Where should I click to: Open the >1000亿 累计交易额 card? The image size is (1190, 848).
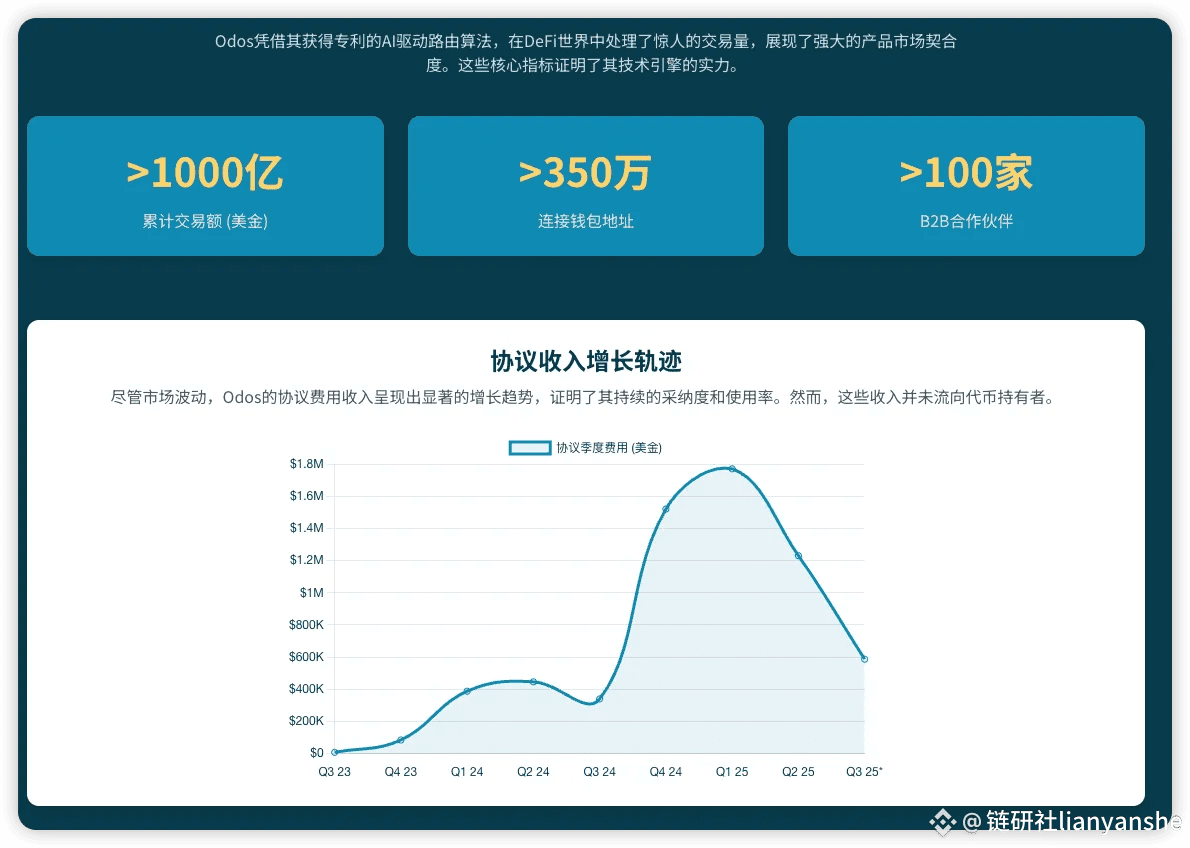(x=206, y=186)
